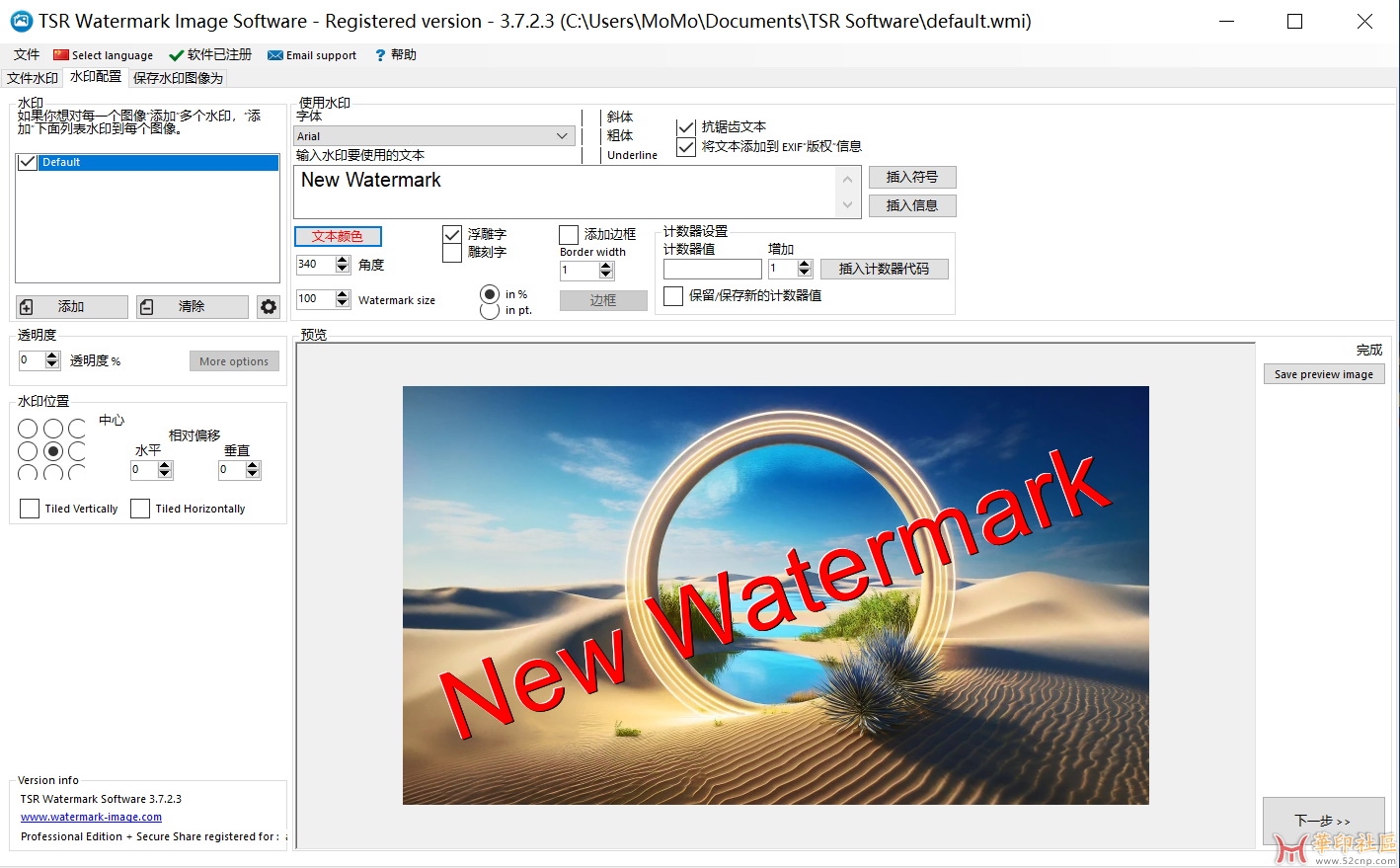Screen dimensions: 1400x868
Task: Select the 'in pt.' radio button
Action: click(x=490, y=311)
